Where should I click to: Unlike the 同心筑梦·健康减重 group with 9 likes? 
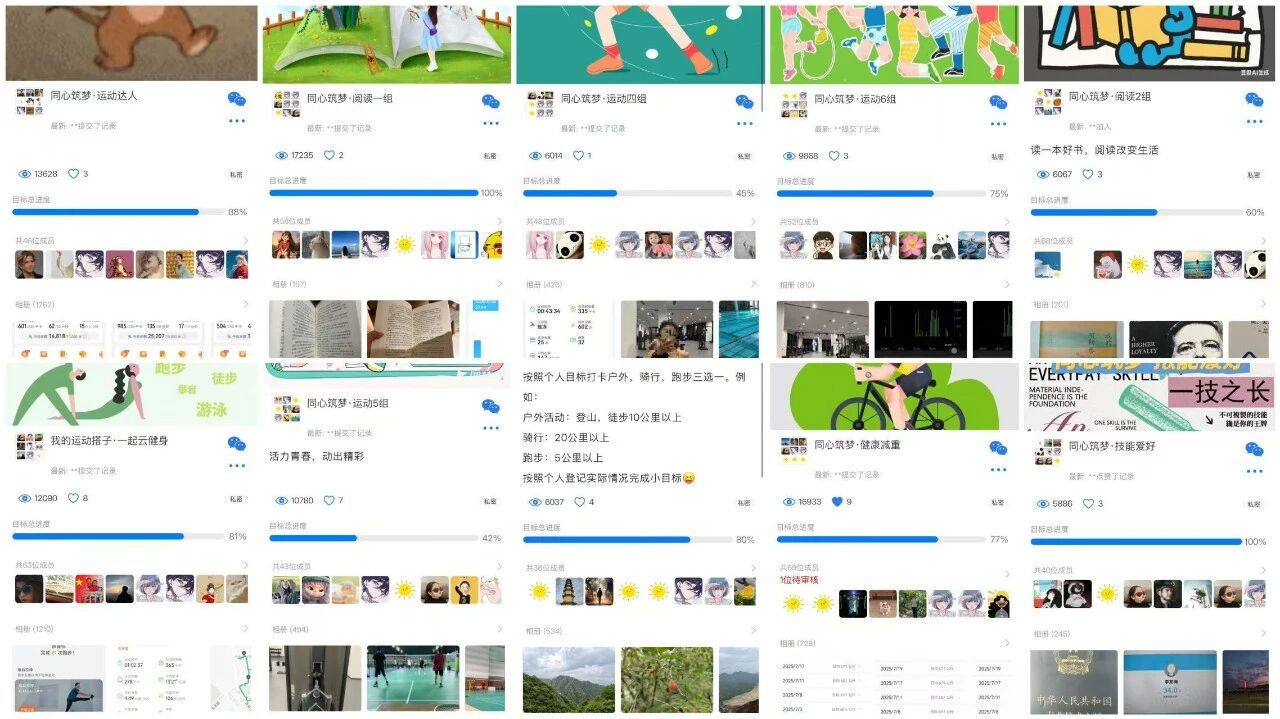(836, 502)
